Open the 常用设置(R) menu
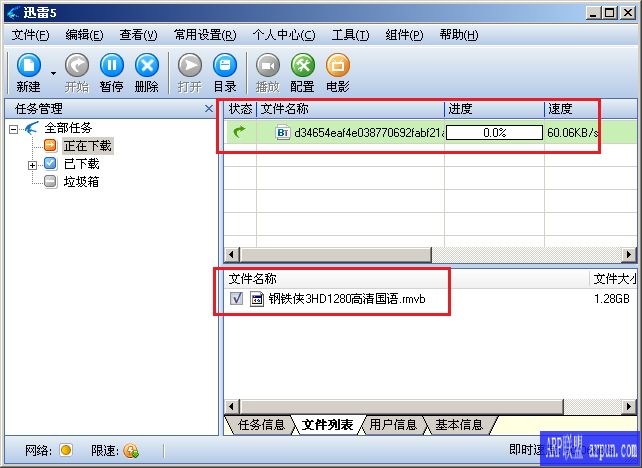Screen dimensions: 642x468 point(205,35)
